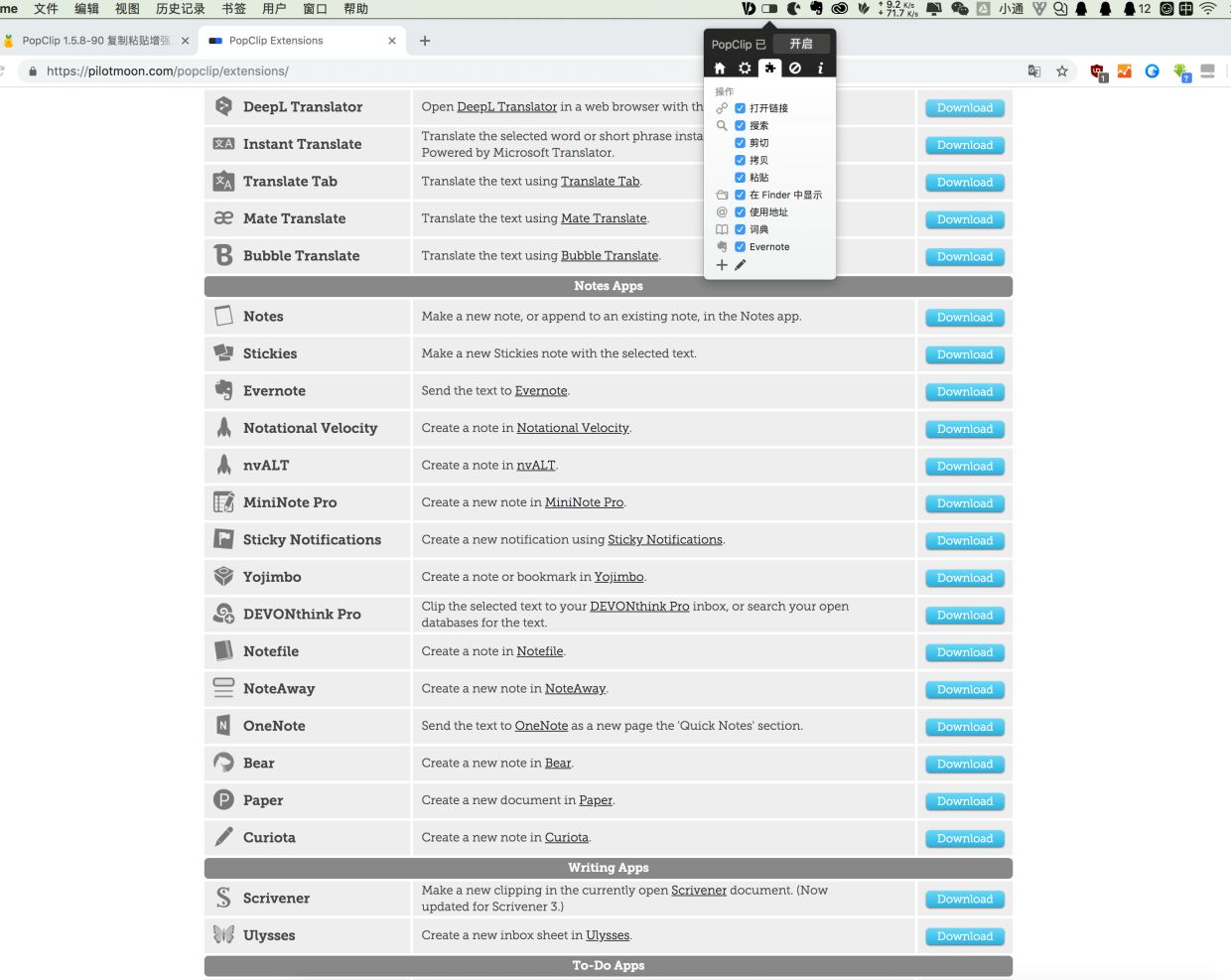Click the OneNote icon

[223, 726]
